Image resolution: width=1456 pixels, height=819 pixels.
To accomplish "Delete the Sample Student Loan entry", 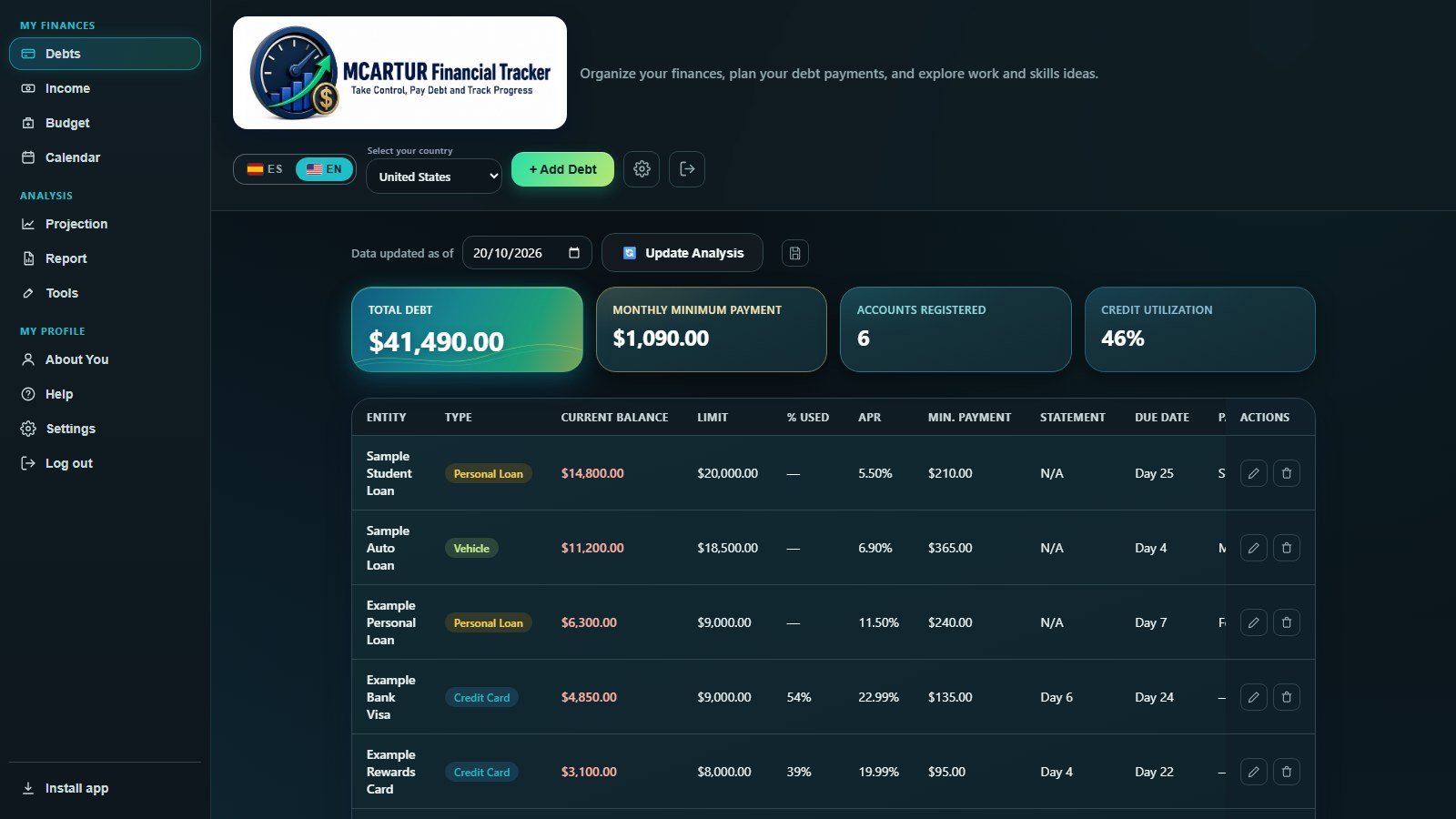I will [x=1286, y=473].
